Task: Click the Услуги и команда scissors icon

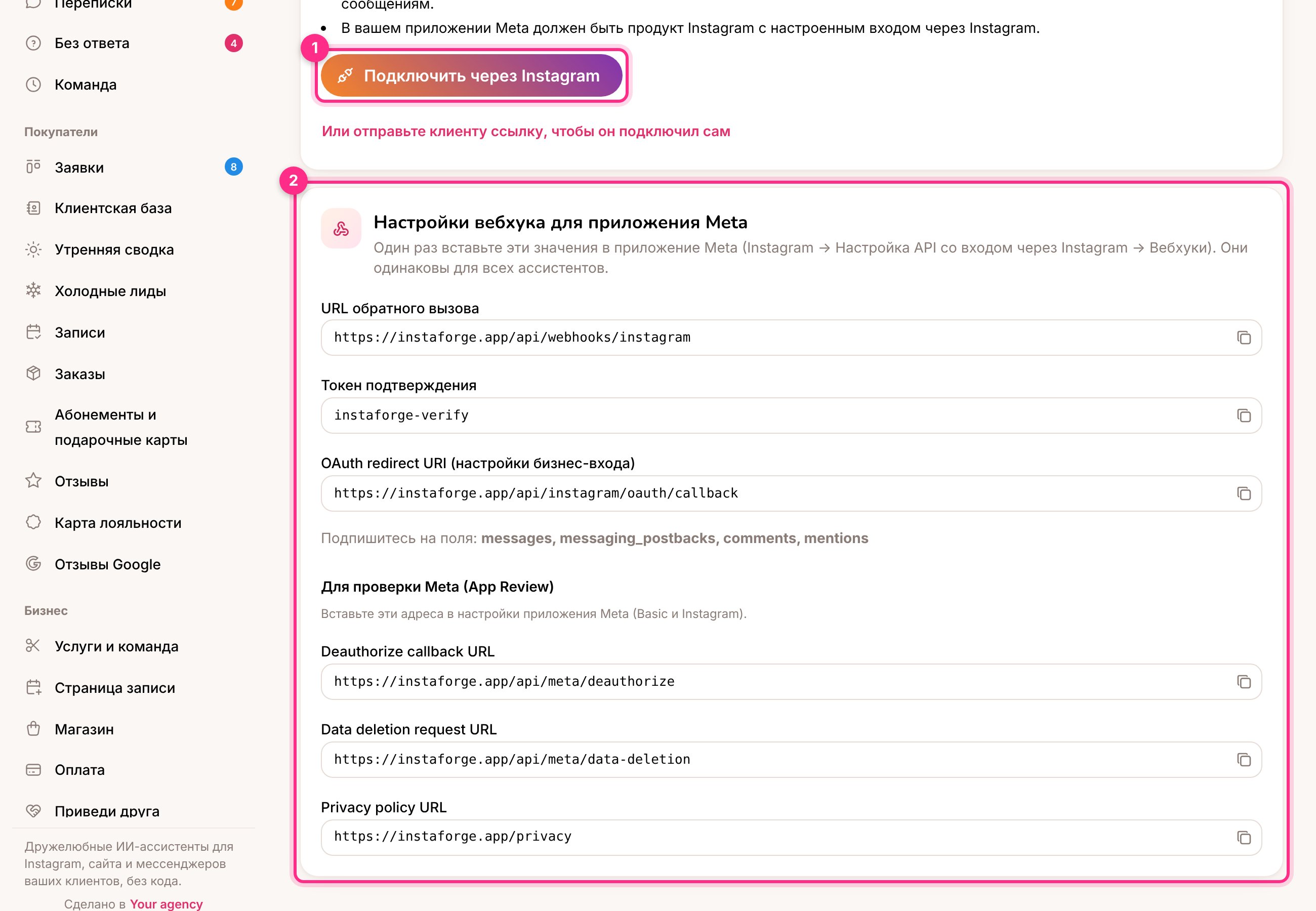Action: [34, 646]
